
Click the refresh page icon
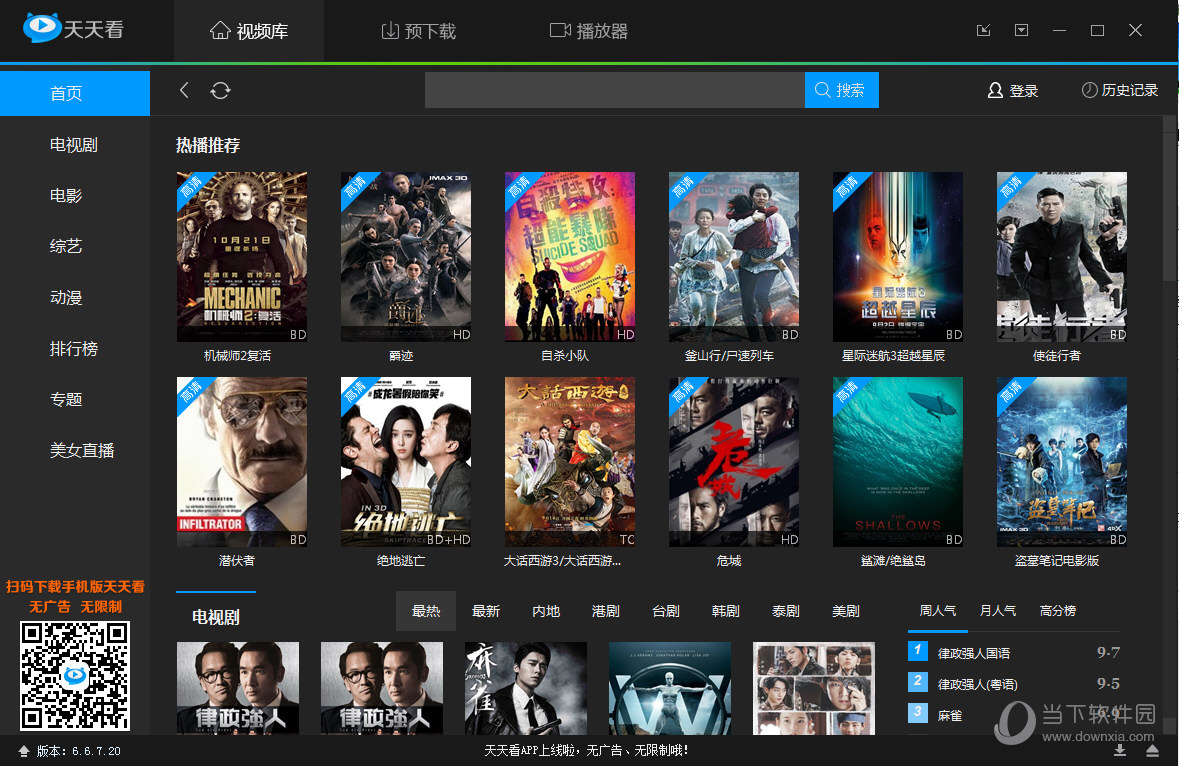click(220, 90)
